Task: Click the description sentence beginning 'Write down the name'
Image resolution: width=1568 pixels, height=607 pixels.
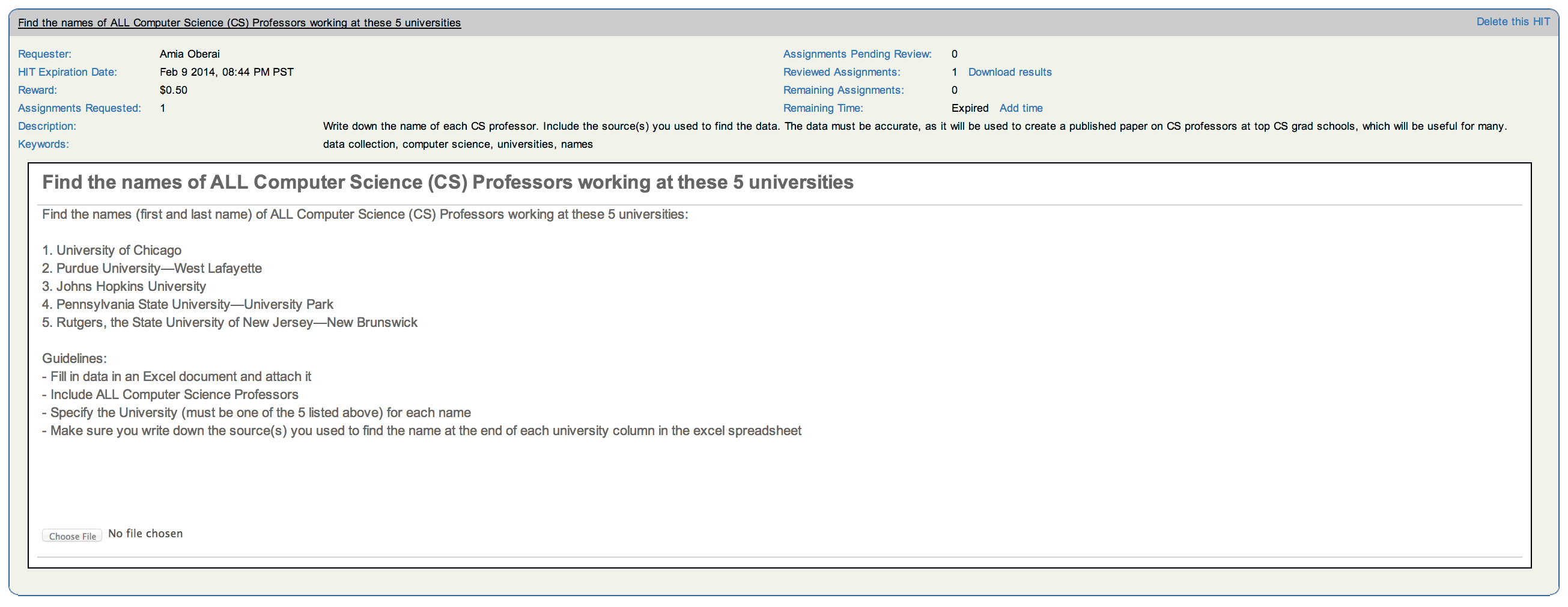Action: click(x=914, y=126)
